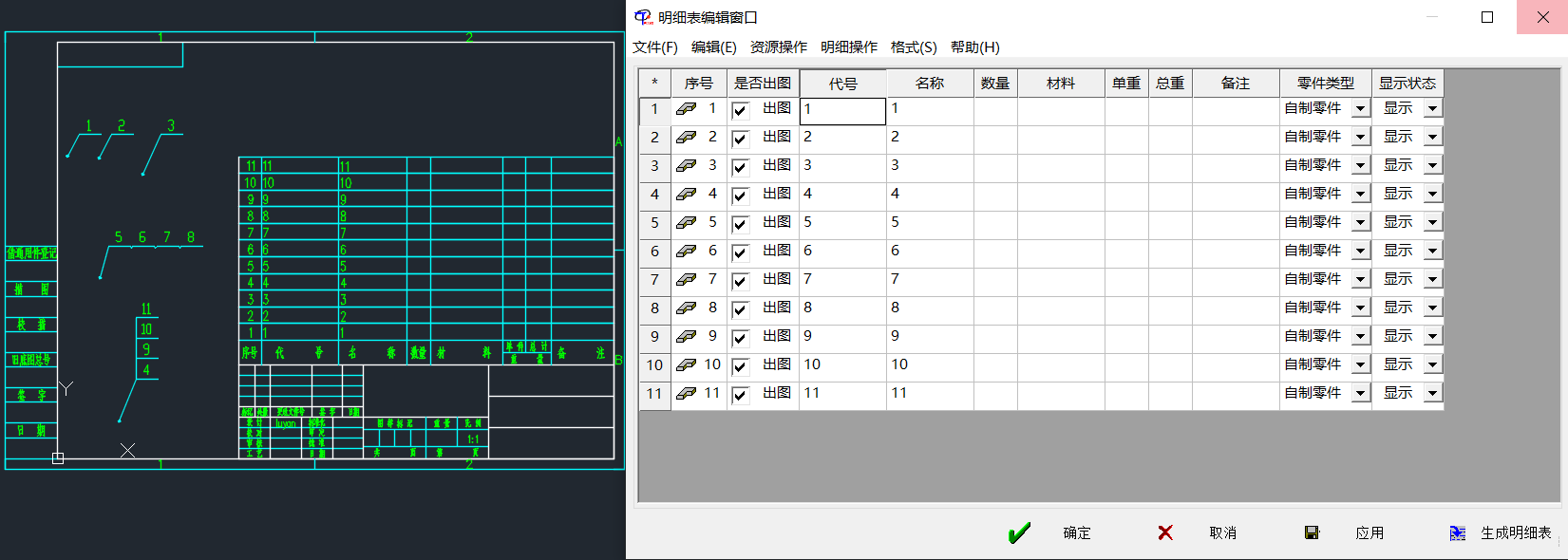Screen dimensions: 1568x560
Task: Click the red X cancel icon
Action: pos(1165,533)
